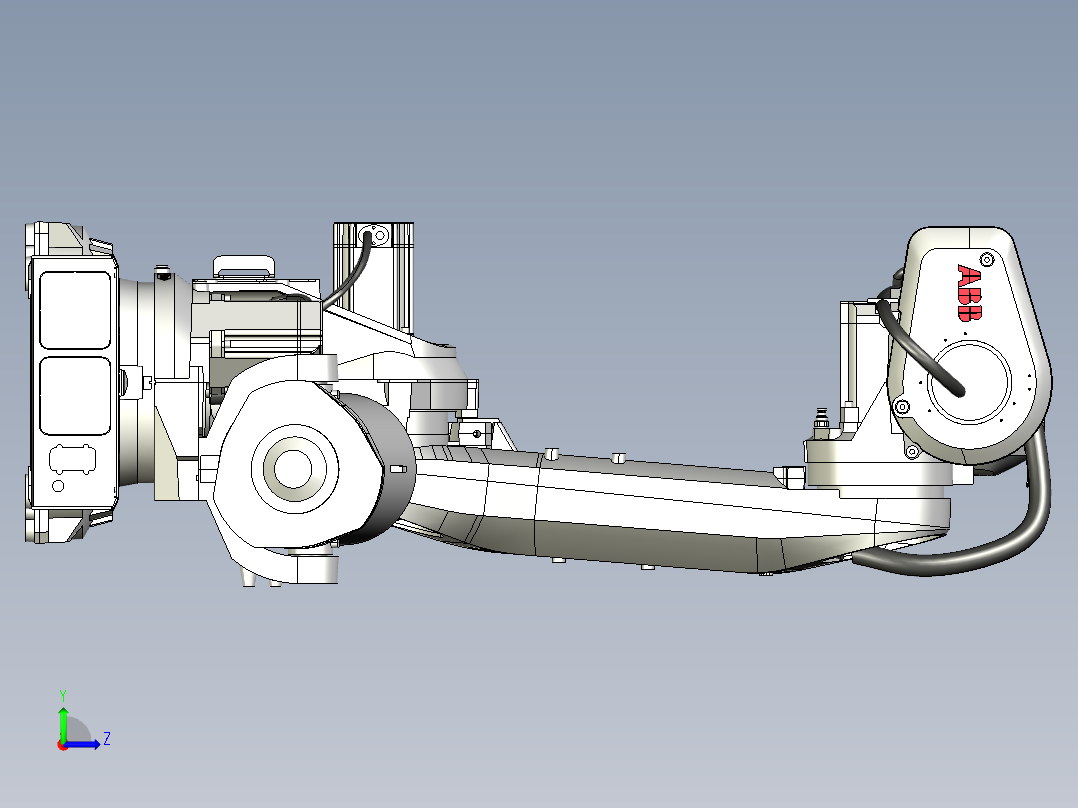This screenshot has height=808, width=1078.
Task: Pick the lower rounded panel on the left base plate
Action: pos(75,395)
